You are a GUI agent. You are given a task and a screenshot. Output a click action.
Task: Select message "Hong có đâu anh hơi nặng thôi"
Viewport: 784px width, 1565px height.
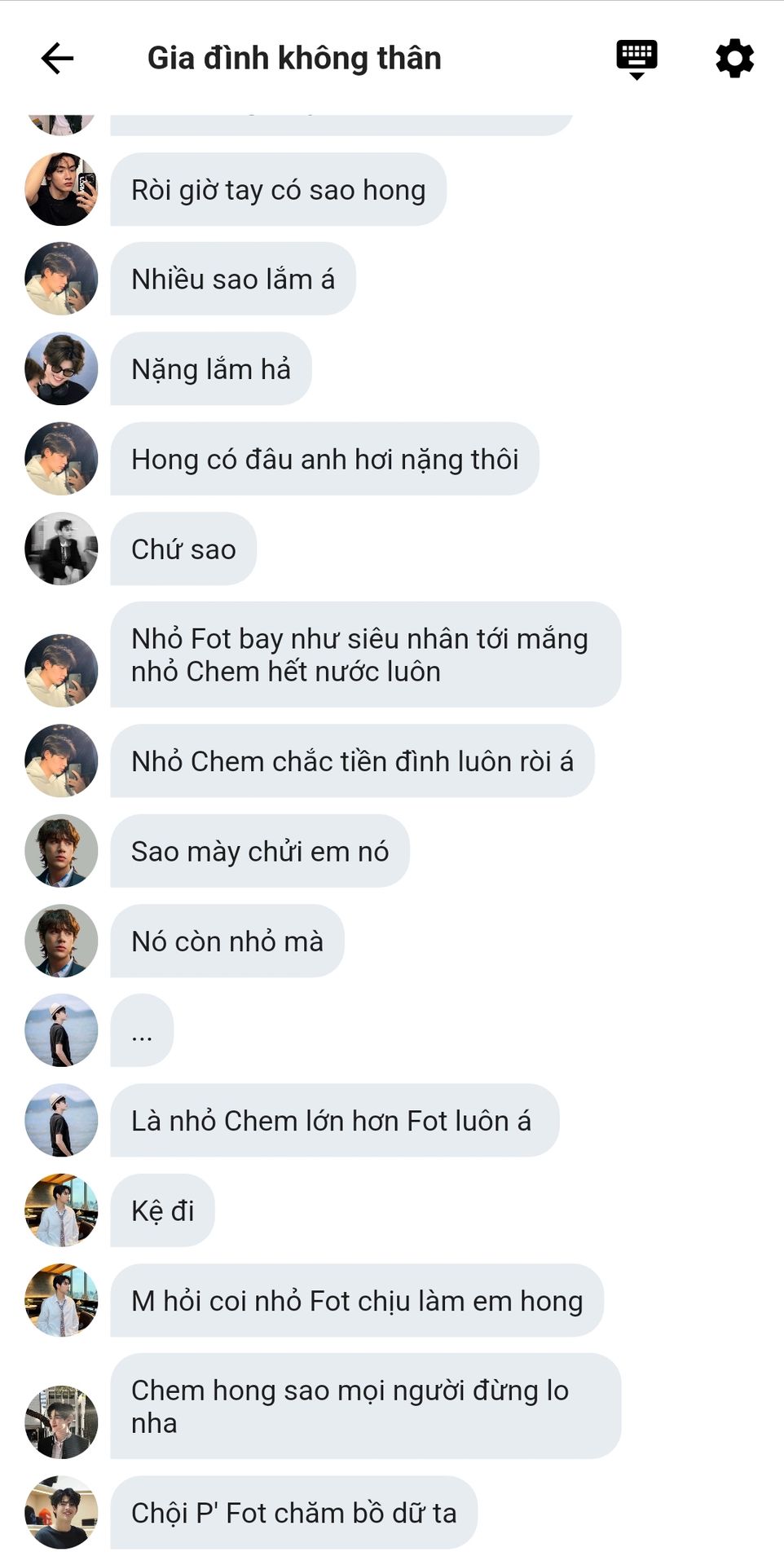(x=324, y=459)
